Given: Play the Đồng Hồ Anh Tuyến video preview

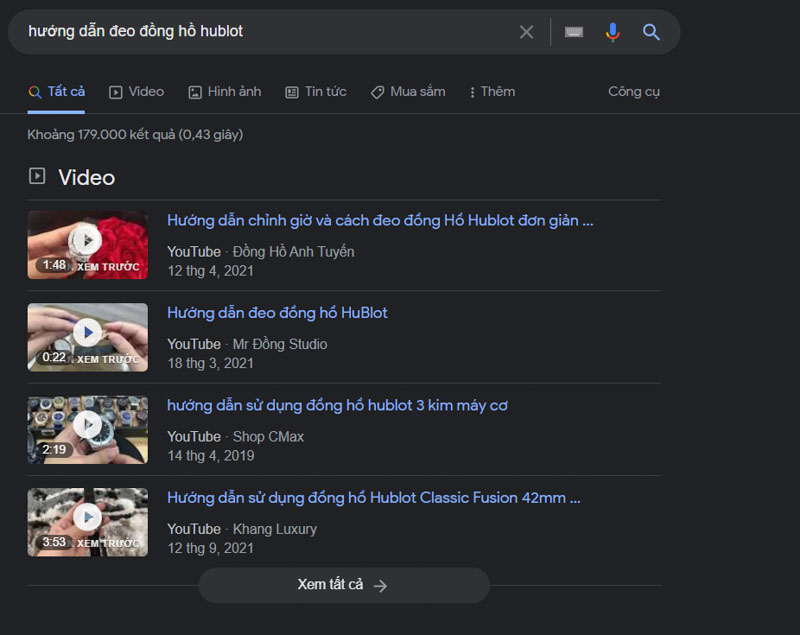Looking at the screenshot, I should click(87, 241).
